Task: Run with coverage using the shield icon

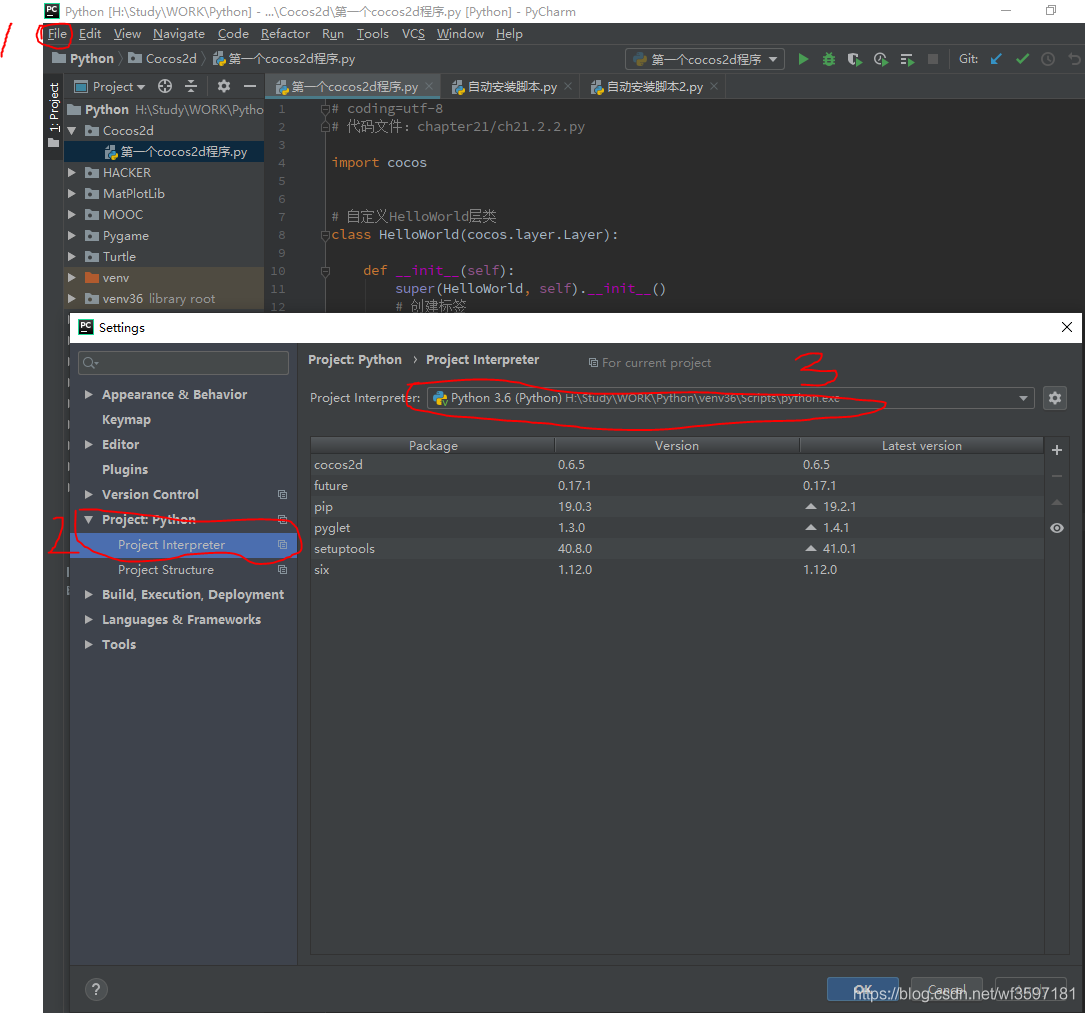Action: point(855,60)
